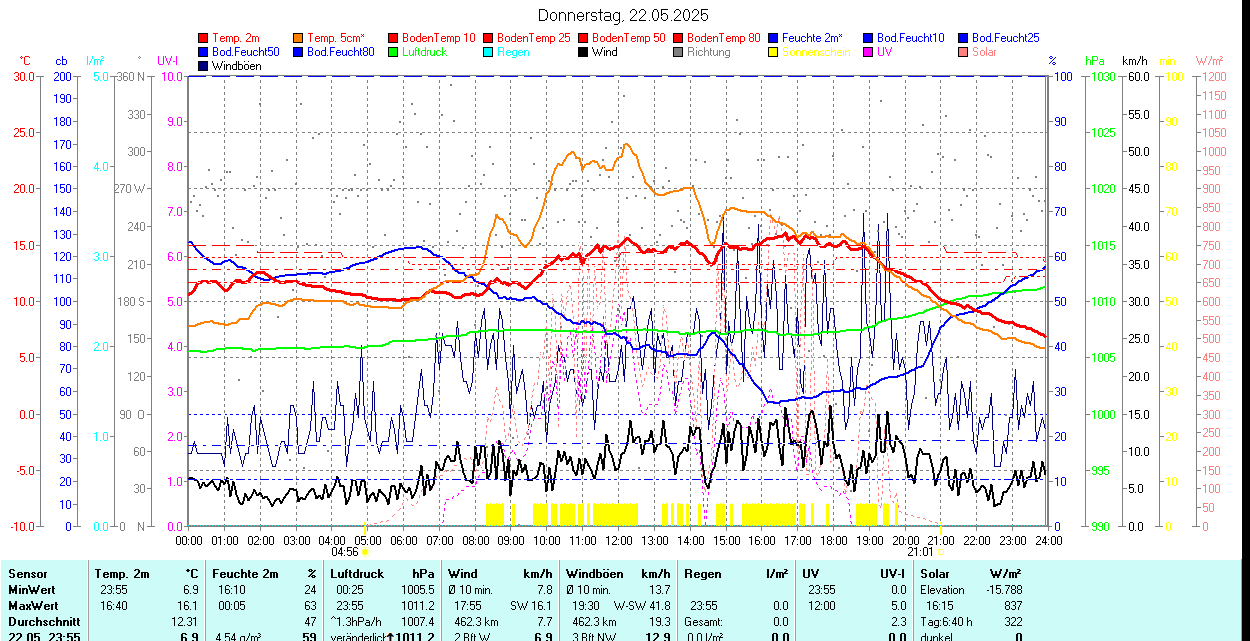This screenshot has height=641, width=1250.
Task: Click the hPa axis header label
Action: [x=1095, y=61]
